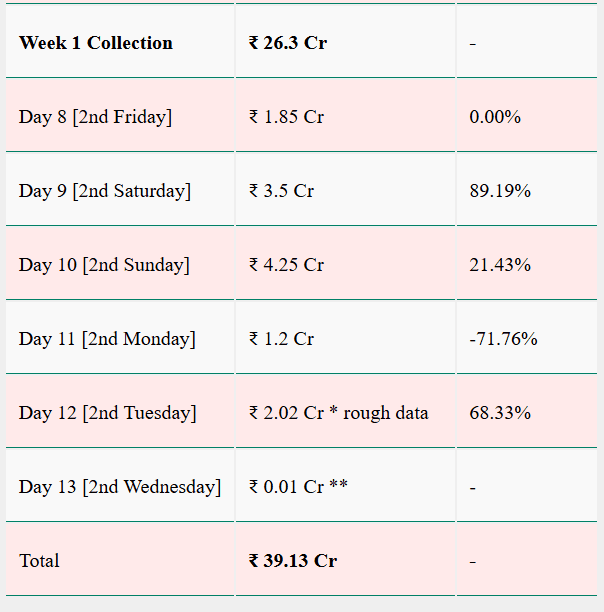This screenshot has height=612, width=604.
Task: Click the ₹ 3.5 Cr amount
Action: point(281,191)
